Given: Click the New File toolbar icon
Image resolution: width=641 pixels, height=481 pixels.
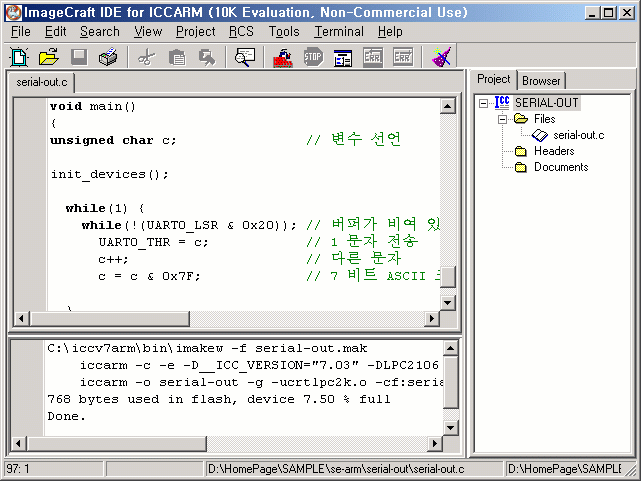Looking at the screenshot, I should coord(19,57).
